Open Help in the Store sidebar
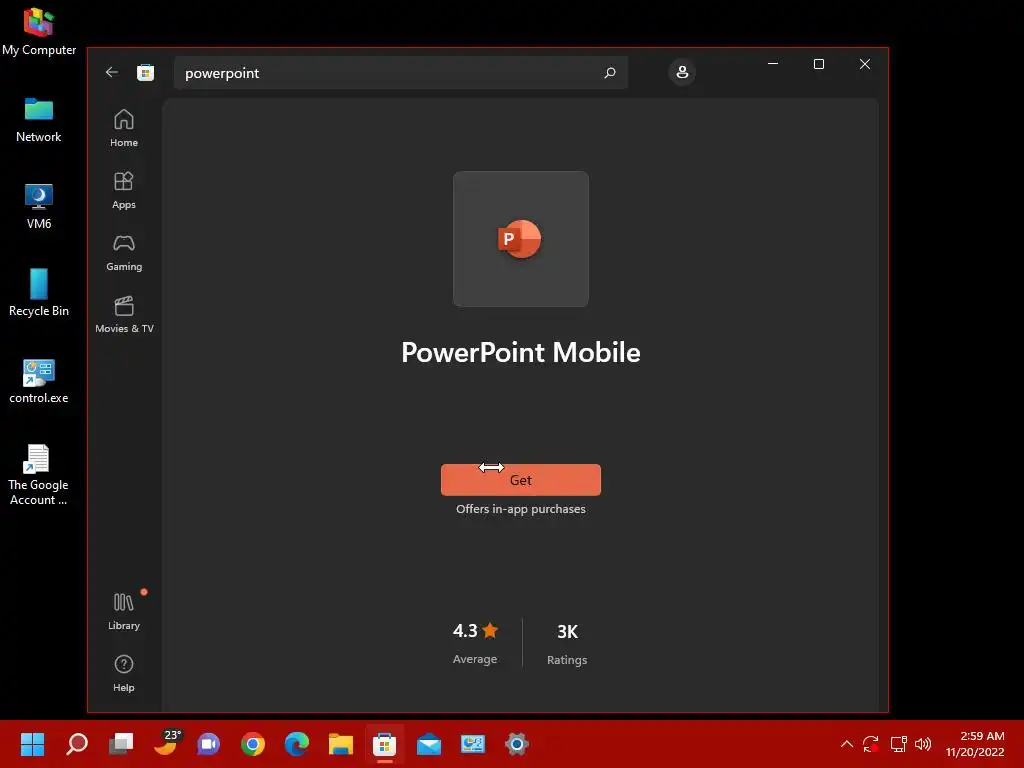 pyautogui.click(x=123, y=673)
